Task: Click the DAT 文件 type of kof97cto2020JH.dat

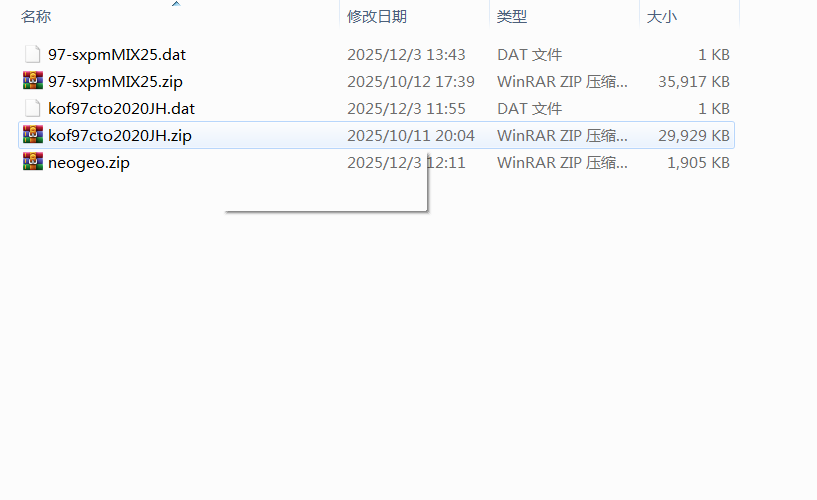Action: point(529,109)
